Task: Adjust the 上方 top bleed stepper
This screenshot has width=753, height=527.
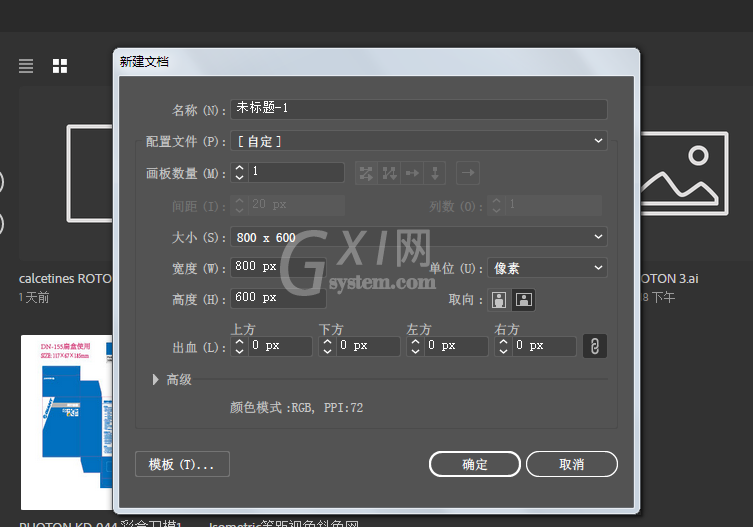Action: 240,346
